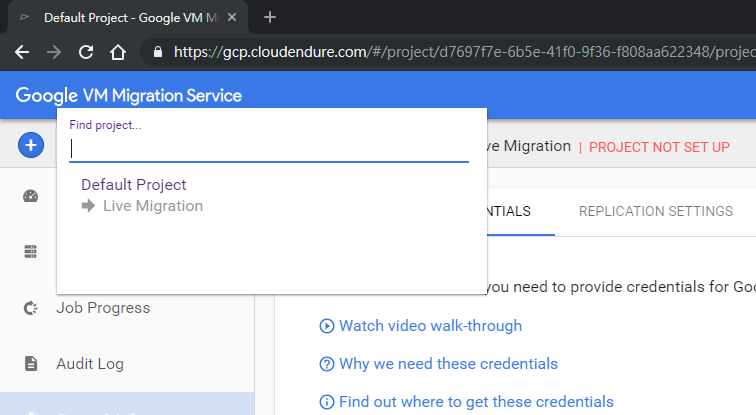
Task: Click the info icon beside Find out where
Action: [x=326, y=402]
